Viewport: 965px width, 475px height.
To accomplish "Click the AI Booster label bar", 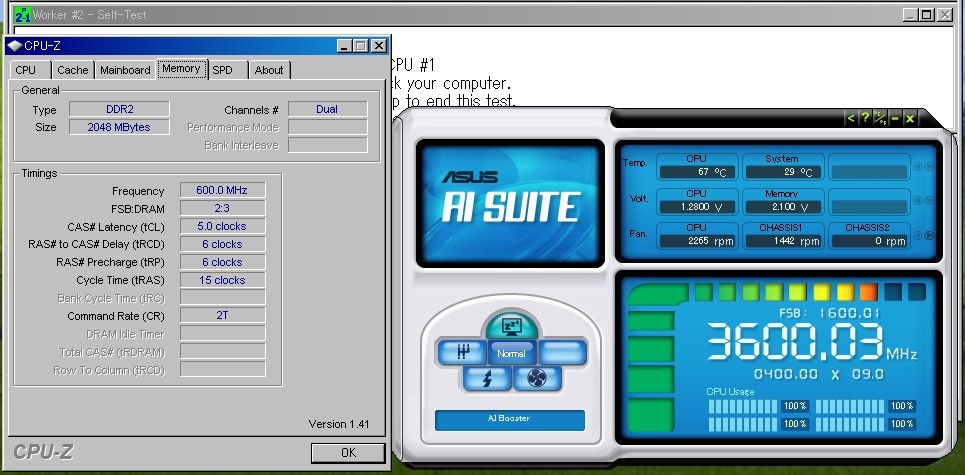I will 510,420.
